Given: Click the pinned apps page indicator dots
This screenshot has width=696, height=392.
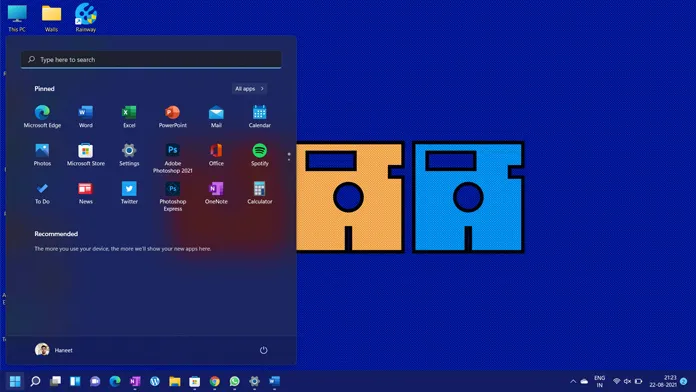Looking at the screenshot, I should [289, 156].
